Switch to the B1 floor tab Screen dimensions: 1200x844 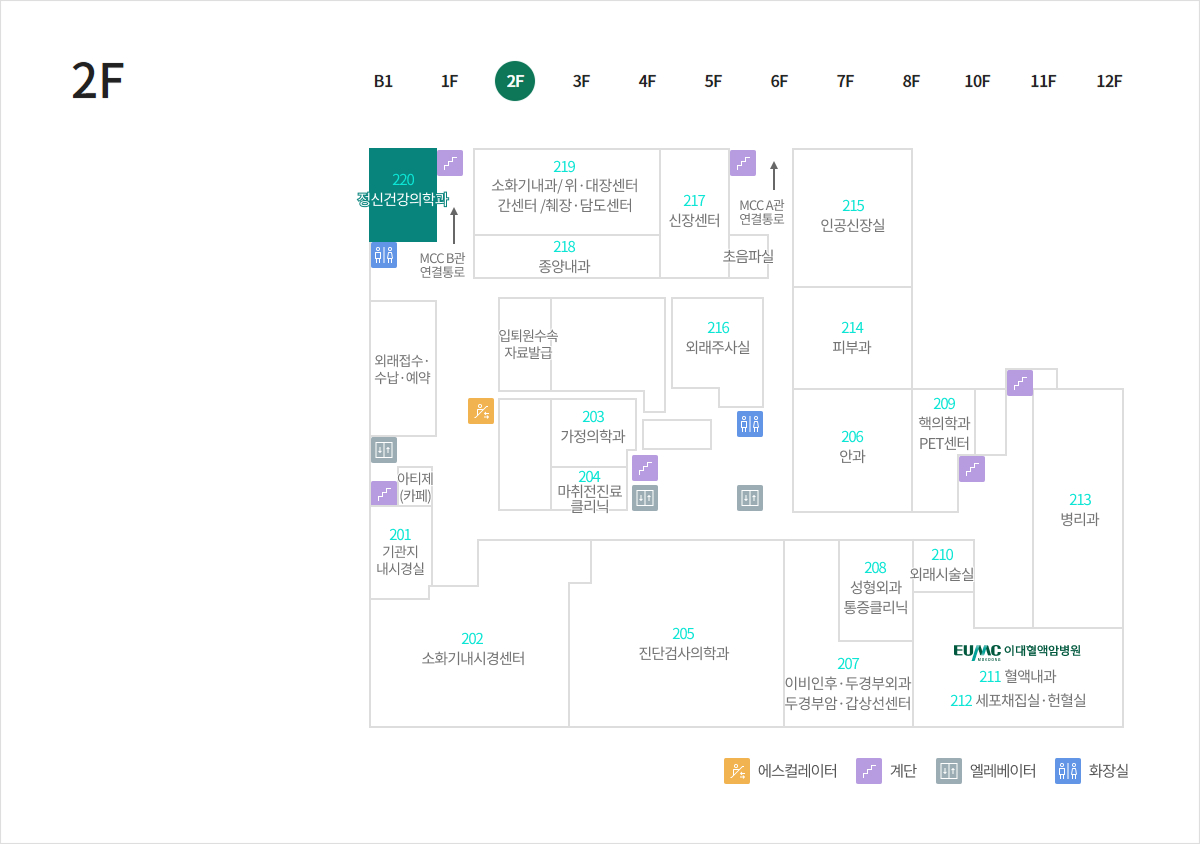pyautogui.click(x=383, y=82)
